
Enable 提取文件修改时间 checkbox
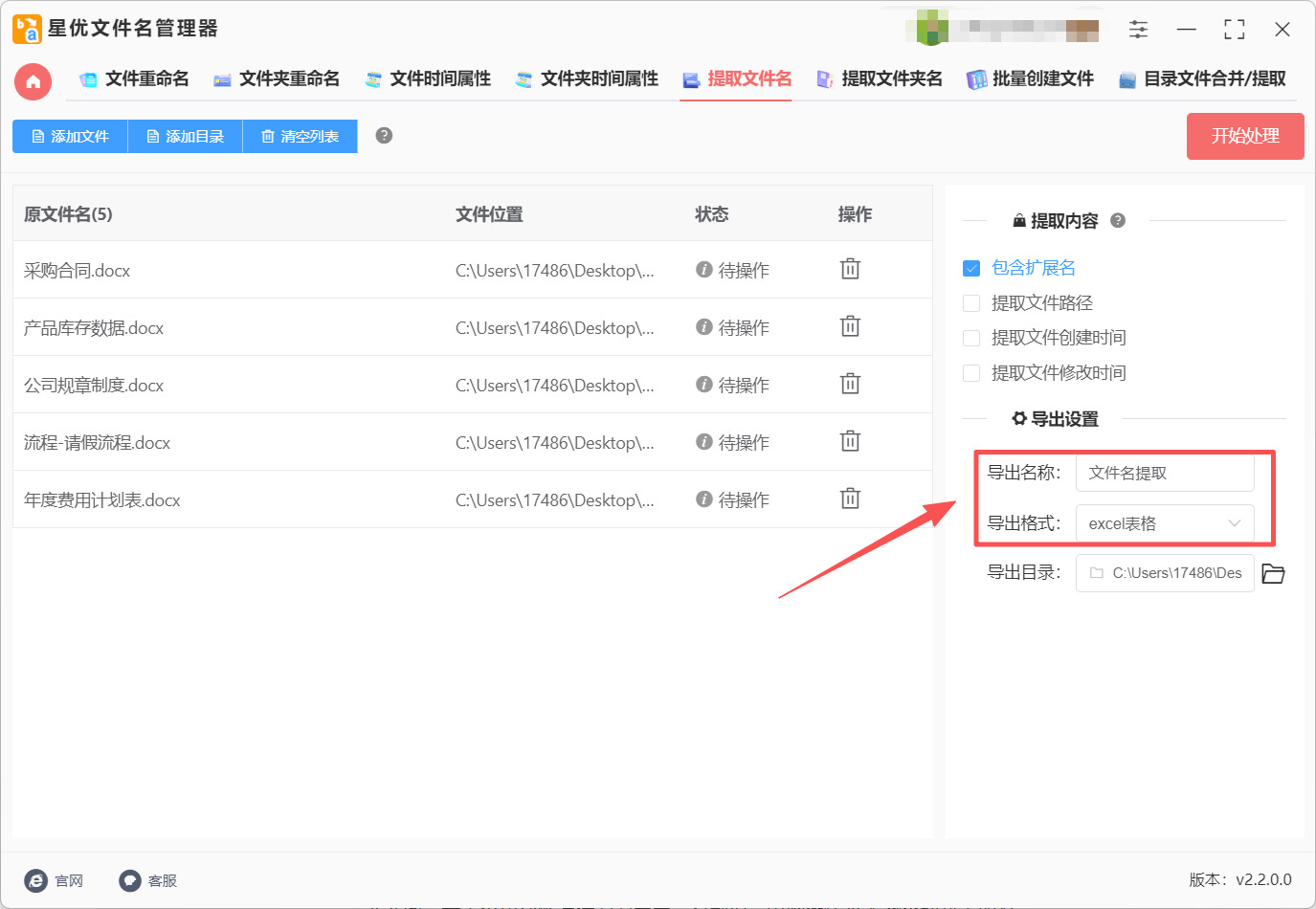pyautogui.click(x=971, y=373)
